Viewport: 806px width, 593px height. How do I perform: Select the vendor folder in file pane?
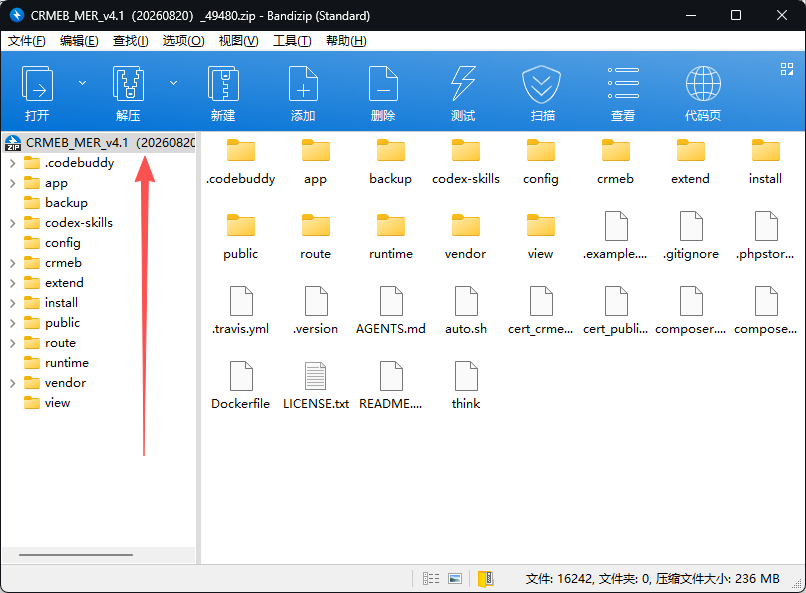(465, 237)
